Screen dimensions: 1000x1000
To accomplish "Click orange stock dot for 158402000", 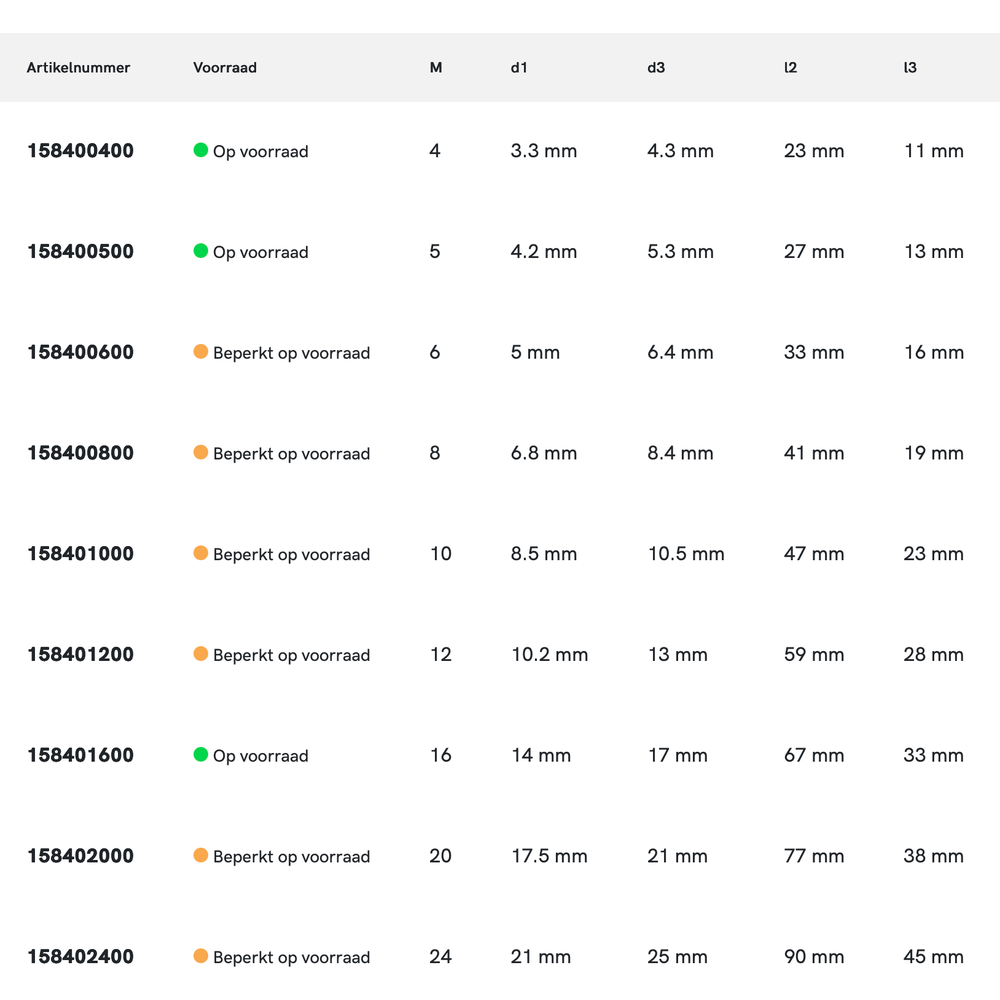I will click(x=200, y=856).
